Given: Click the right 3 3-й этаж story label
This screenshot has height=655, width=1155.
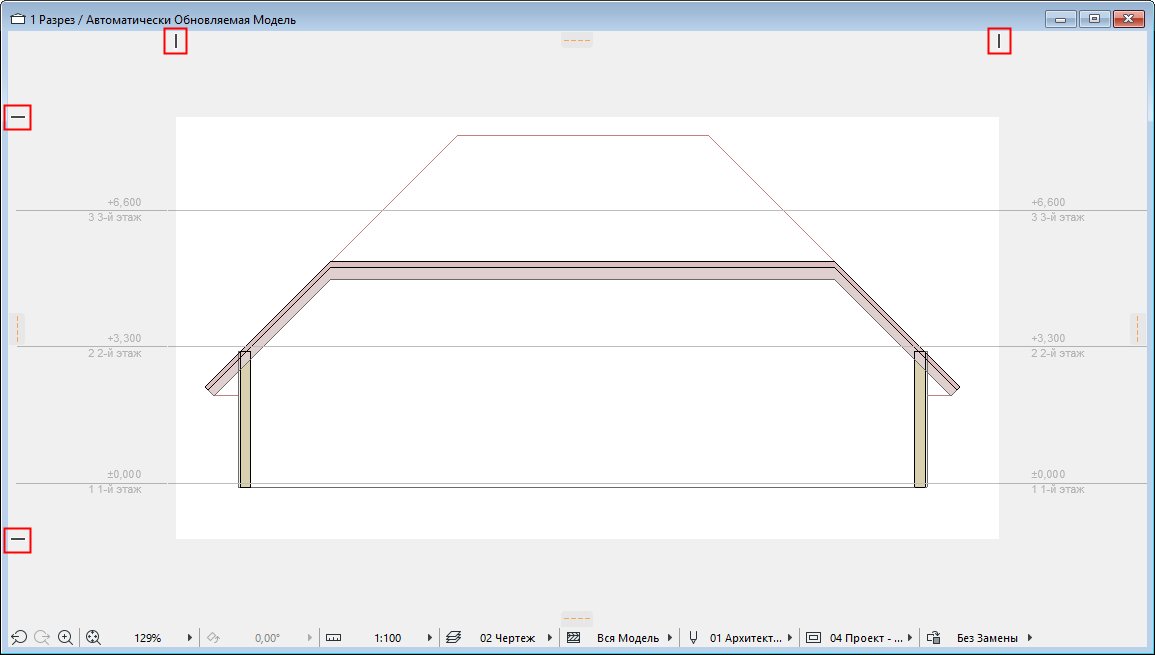Looking at the screenshot, I should tap(1057, 217).
